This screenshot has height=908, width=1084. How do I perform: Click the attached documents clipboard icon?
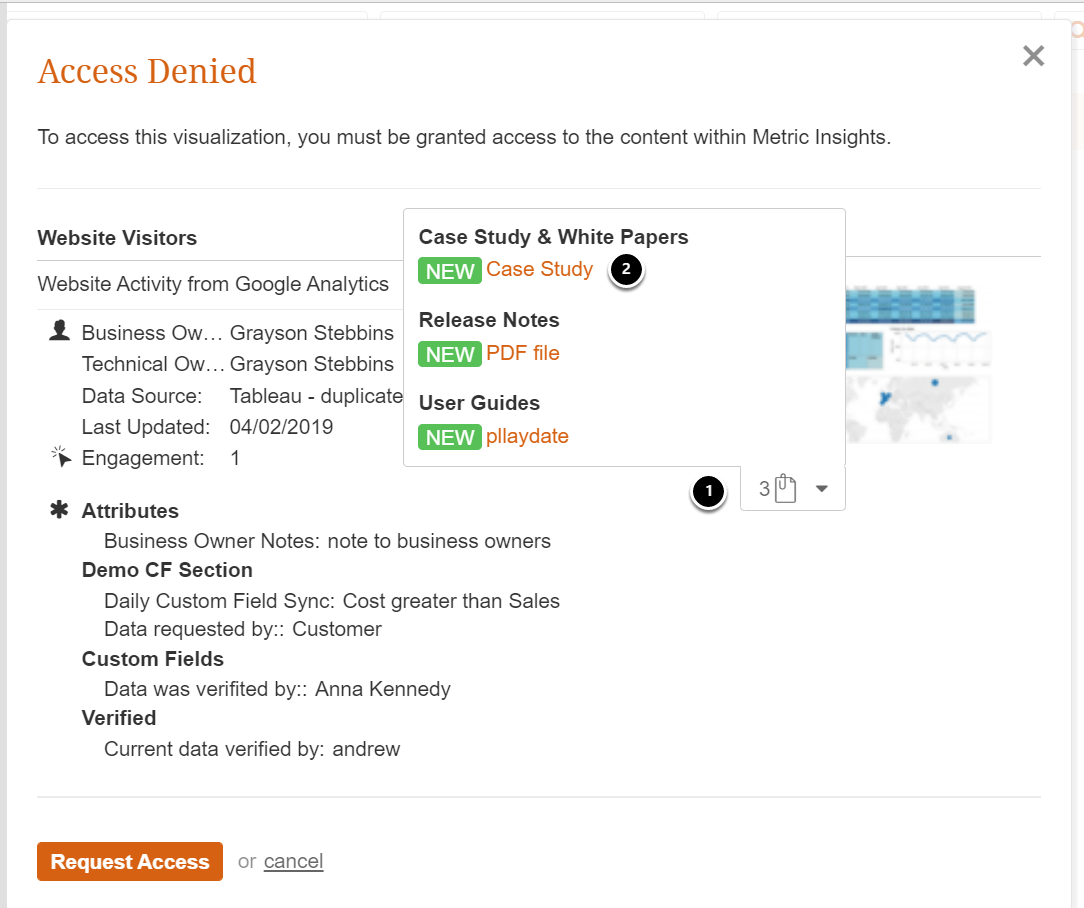coord(786,489)
